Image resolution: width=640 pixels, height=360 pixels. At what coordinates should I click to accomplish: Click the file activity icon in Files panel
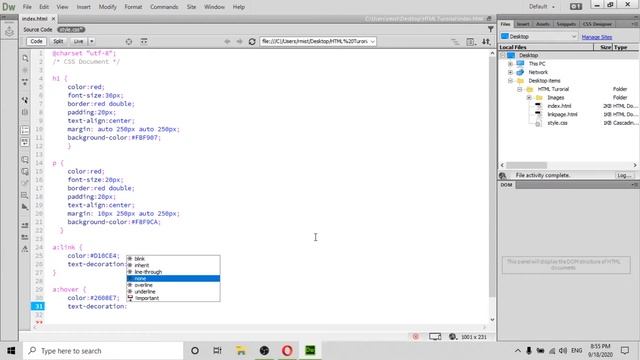click(x=502, y=175)
